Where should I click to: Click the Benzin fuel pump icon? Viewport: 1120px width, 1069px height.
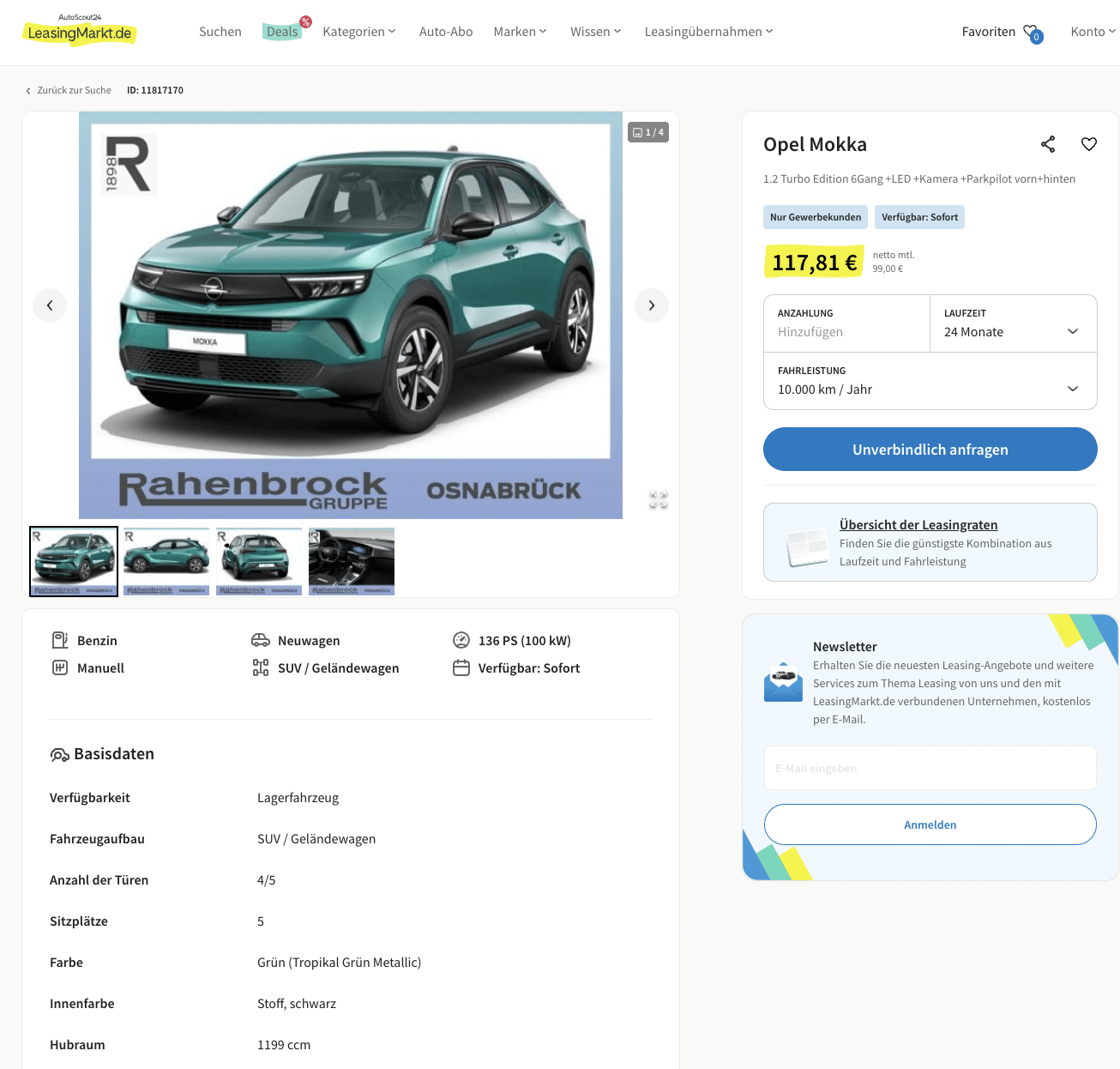pos(60,640)
